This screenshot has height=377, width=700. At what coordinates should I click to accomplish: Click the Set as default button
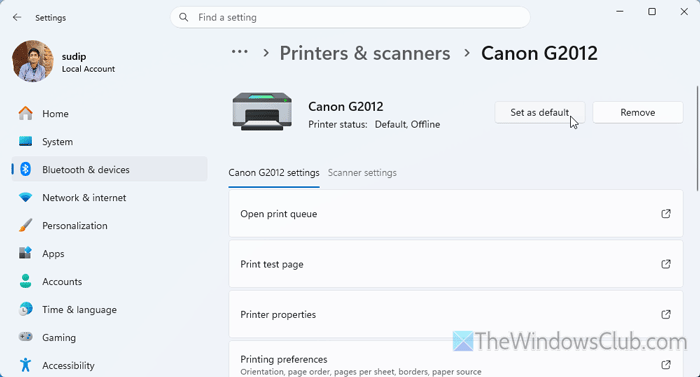tap(540, 113)
